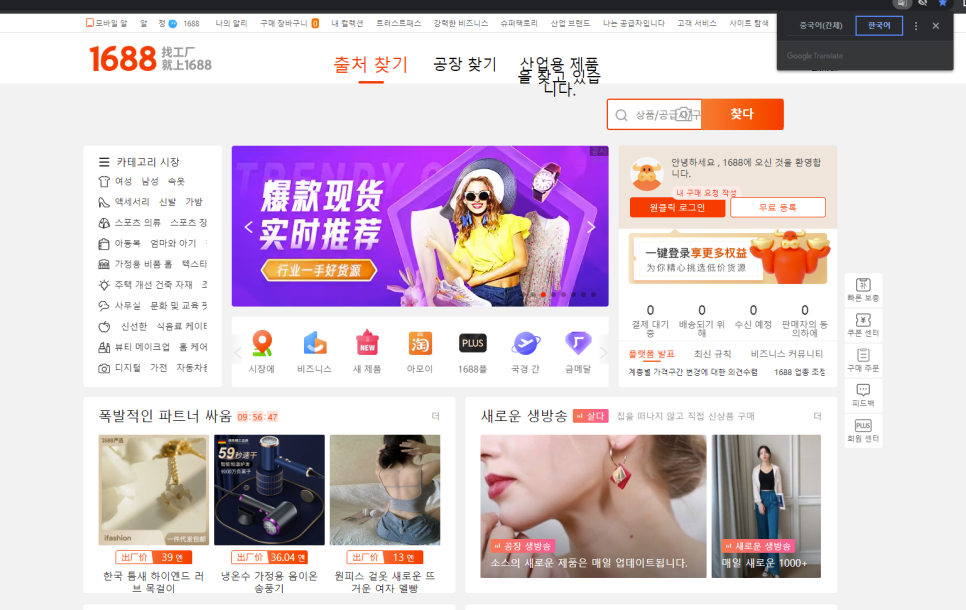Open 피드백 sidebar icon
Image resolution: width=966 pixels, height=610 pixels.
863,395
